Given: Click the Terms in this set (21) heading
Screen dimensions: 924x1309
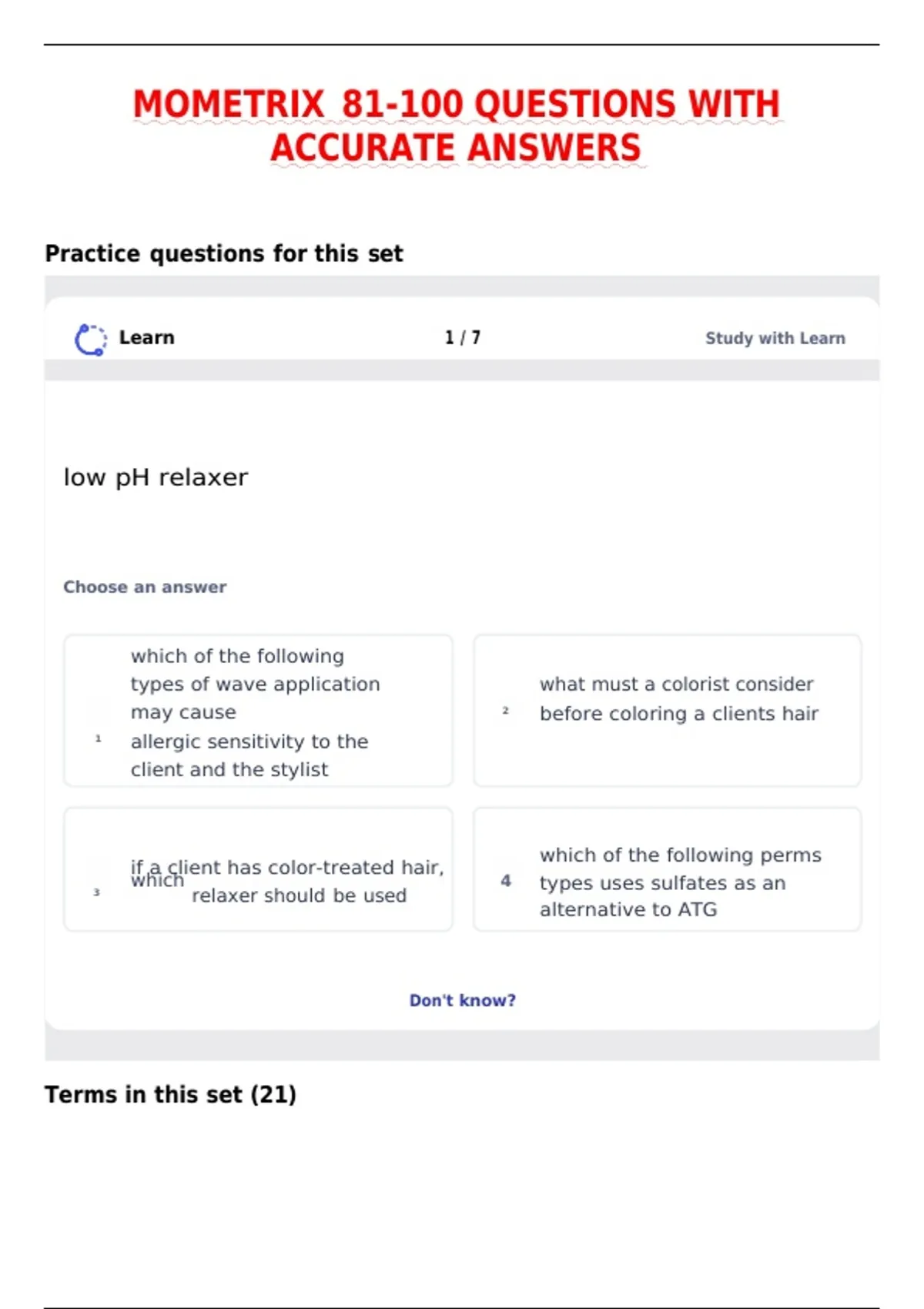Looking at the screenshot, I should pyautogui.click(x=170, y=1094).
